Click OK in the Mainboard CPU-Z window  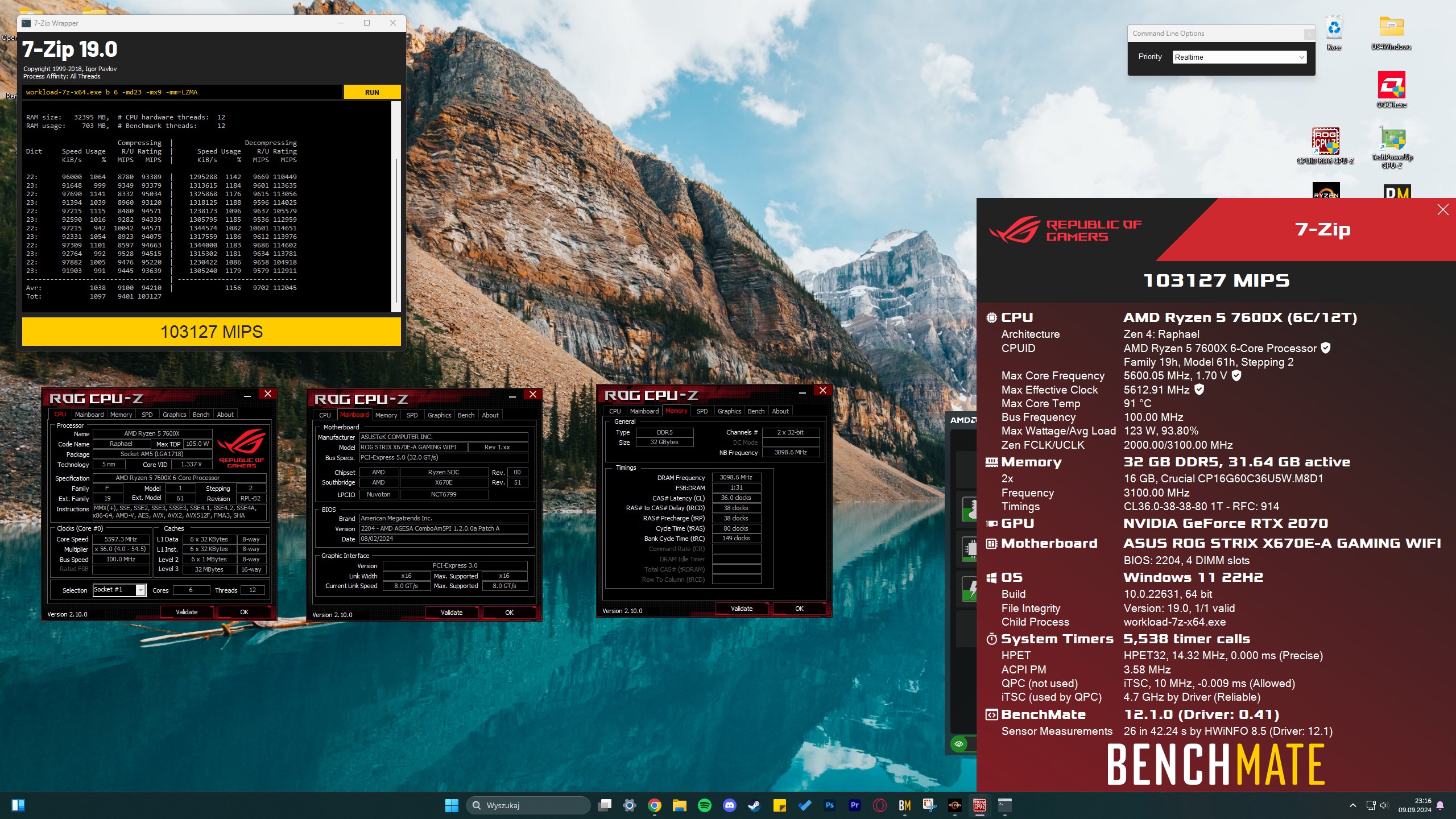[509, 613]
